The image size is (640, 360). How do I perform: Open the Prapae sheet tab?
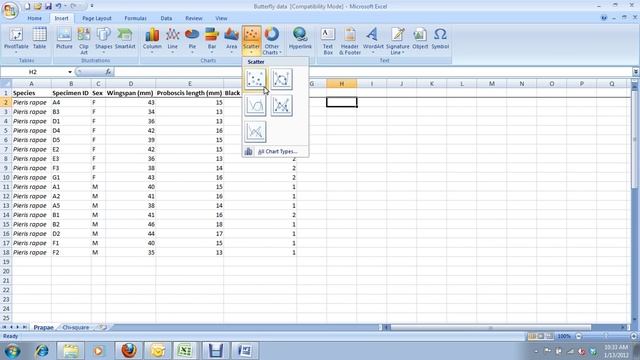pyautogui.click(x=43, y=327)
